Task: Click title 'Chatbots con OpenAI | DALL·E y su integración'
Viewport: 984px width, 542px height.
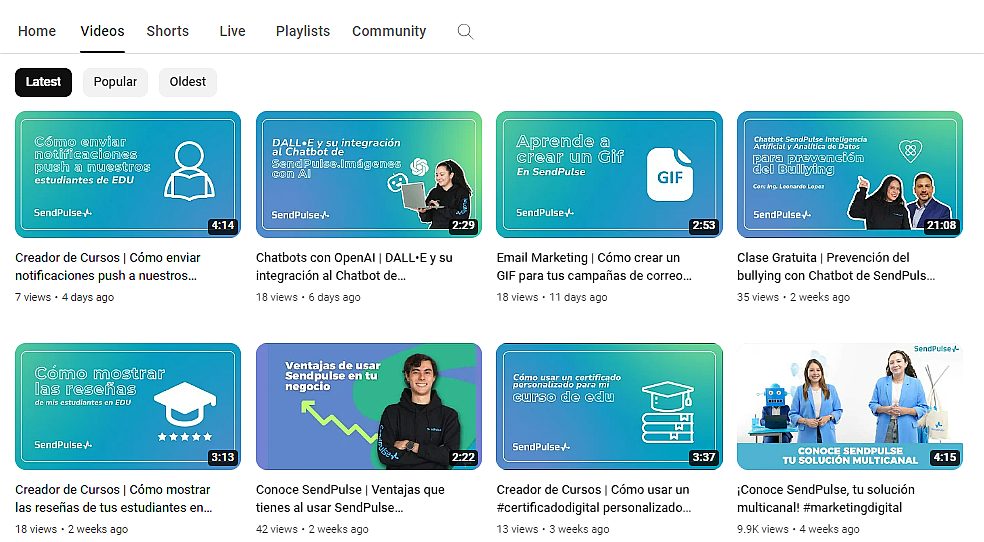Action: [x=354, y=267]
